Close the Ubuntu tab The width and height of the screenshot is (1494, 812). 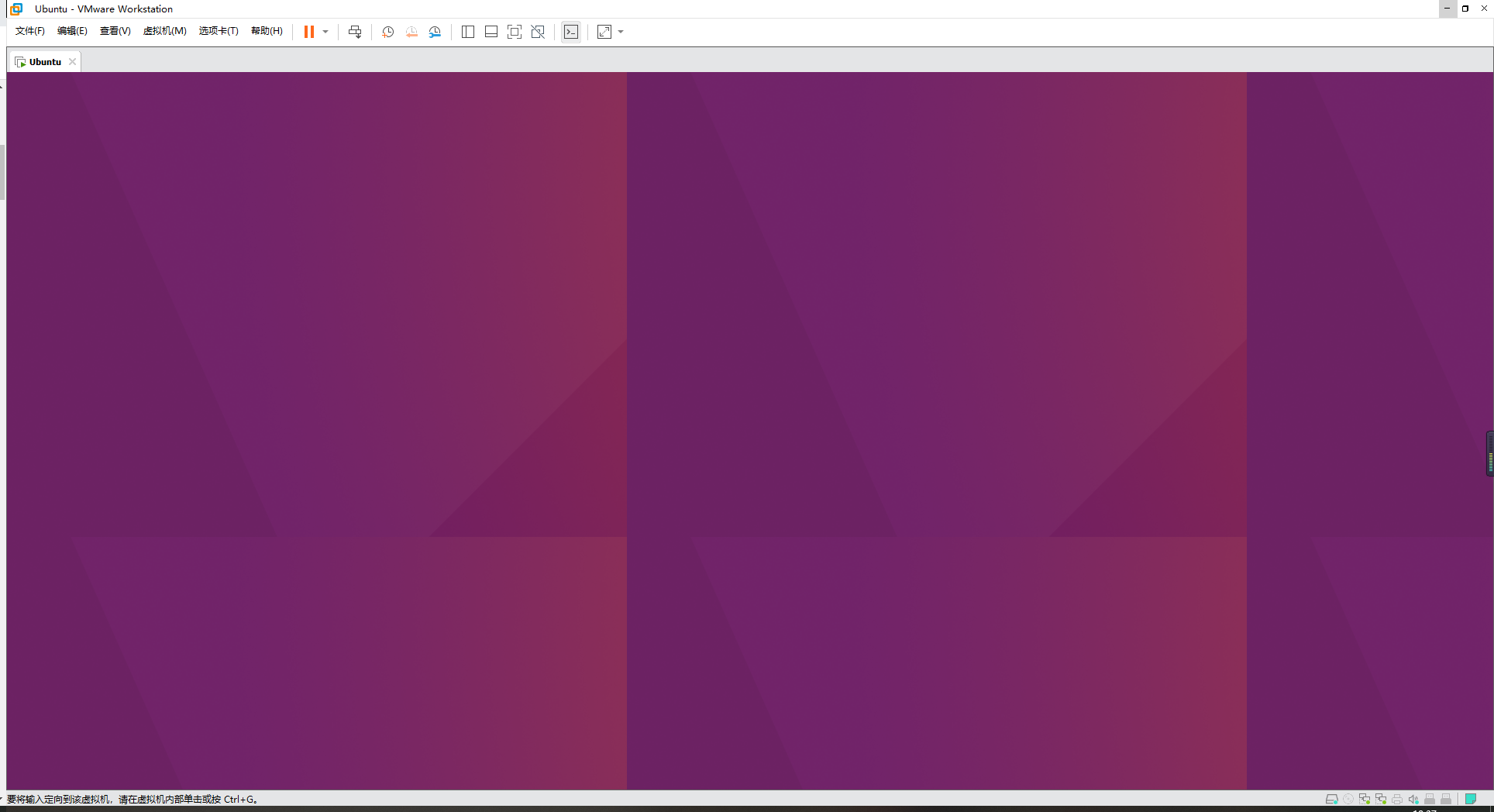tap(72, 61)
